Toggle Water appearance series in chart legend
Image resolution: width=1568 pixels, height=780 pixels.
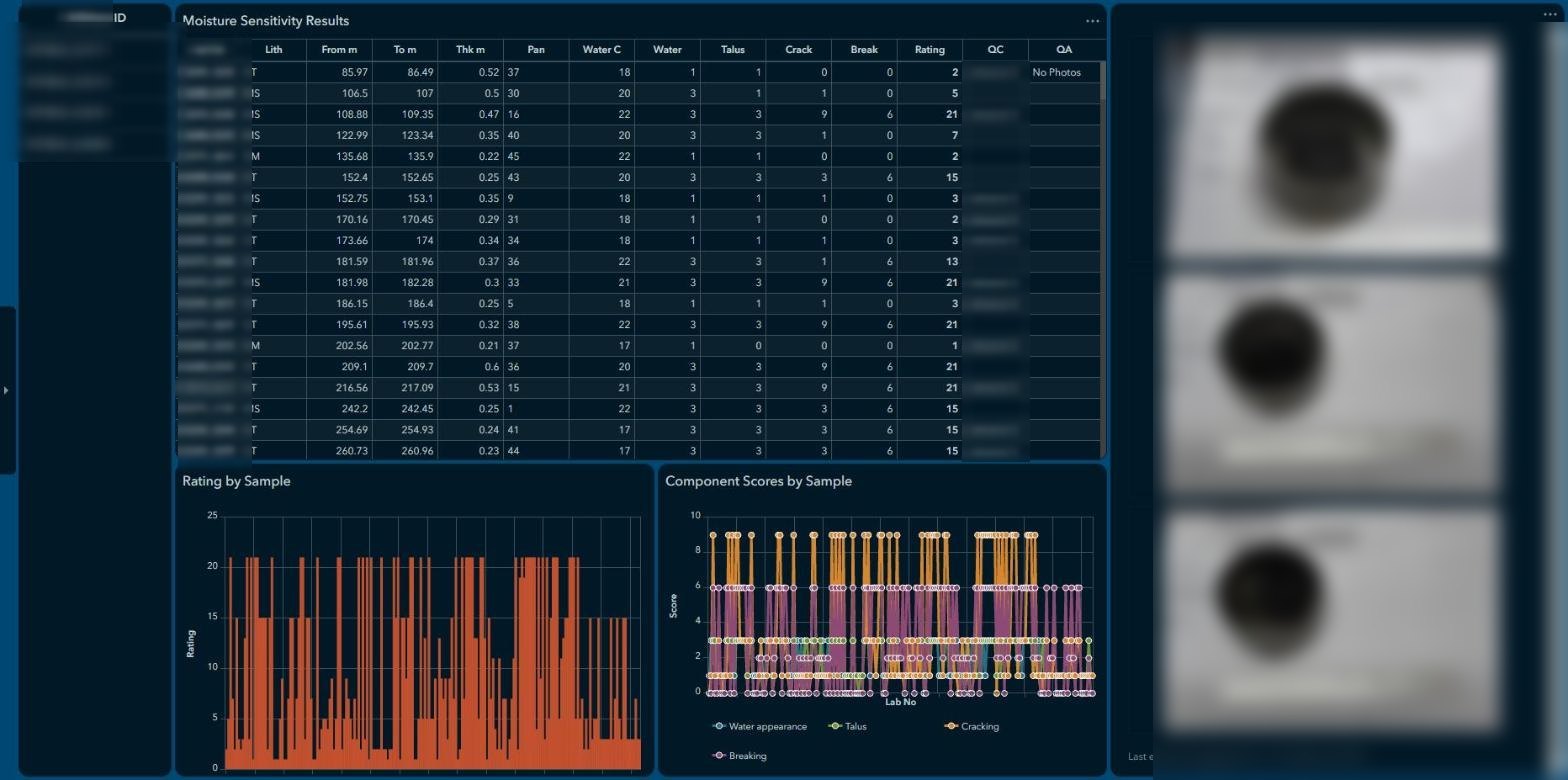point(759,727)
